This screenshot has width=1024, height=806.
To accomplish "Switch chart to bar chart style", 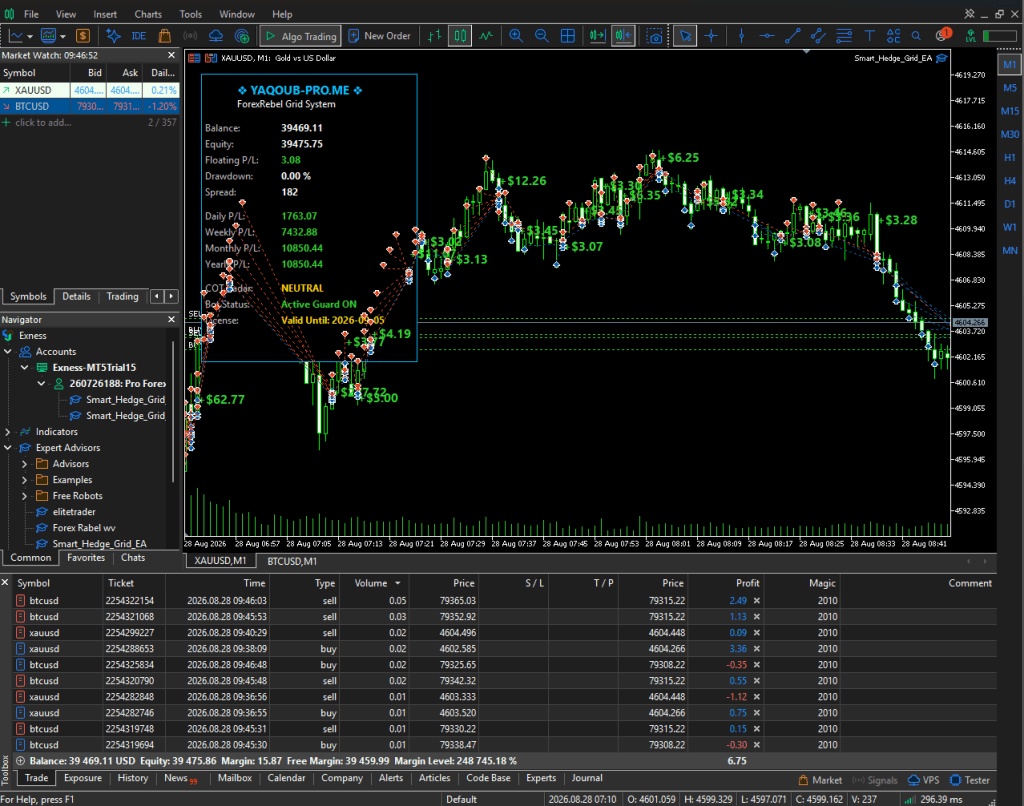I will [x=435, y=36].
